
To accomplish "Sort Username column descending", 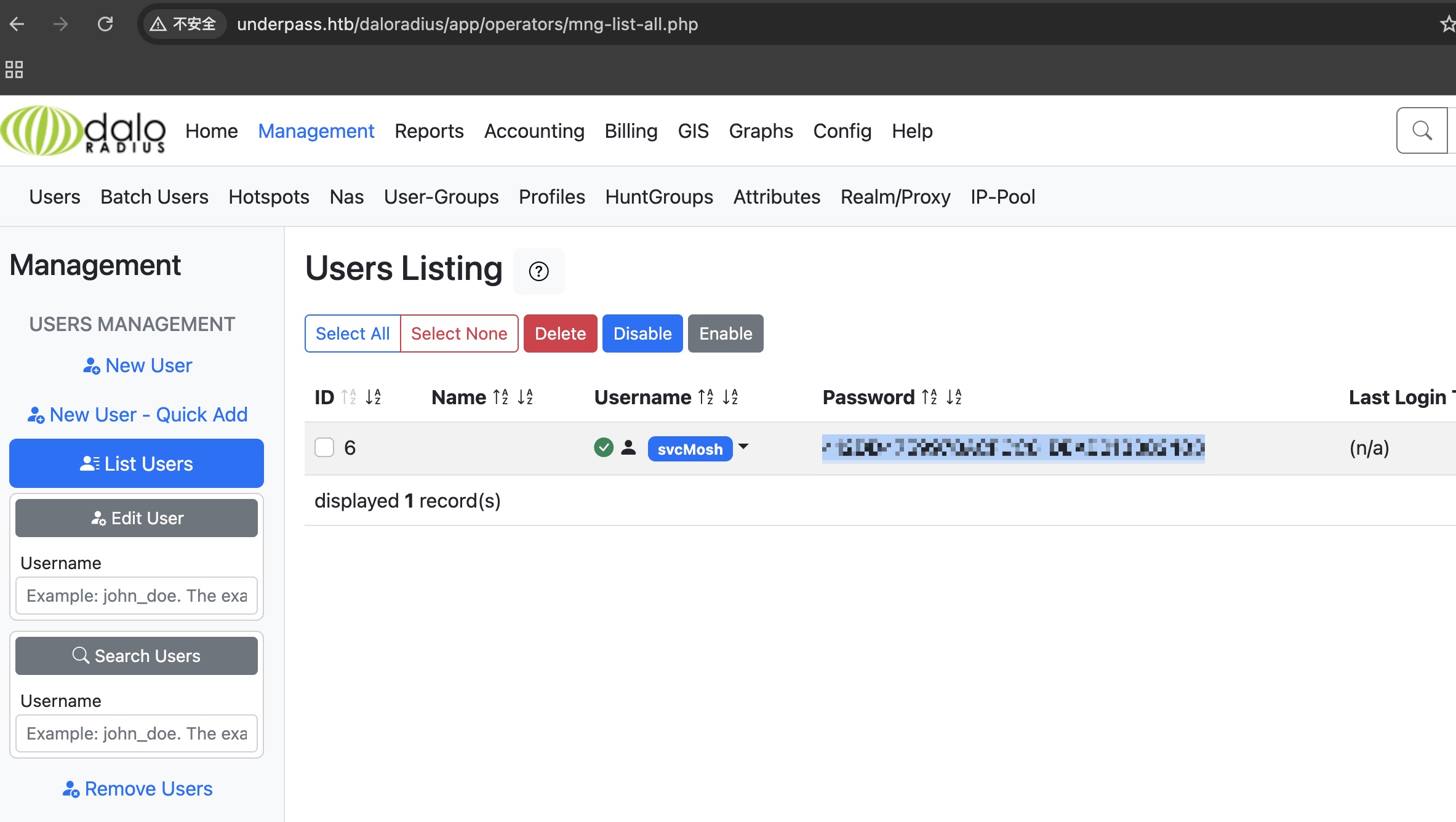I will (x=730, y=397).
